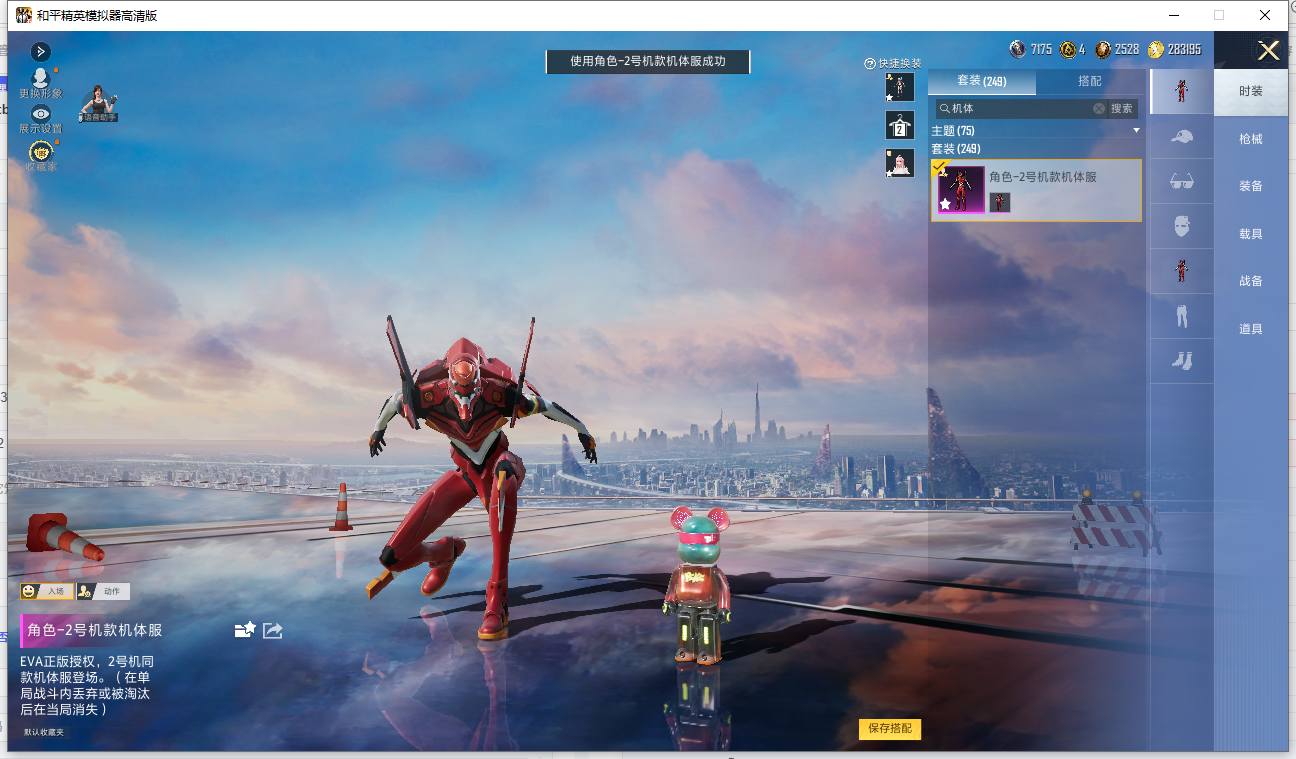
Task: Click the 搜索 search button
Action: [x=1122, y=108]
